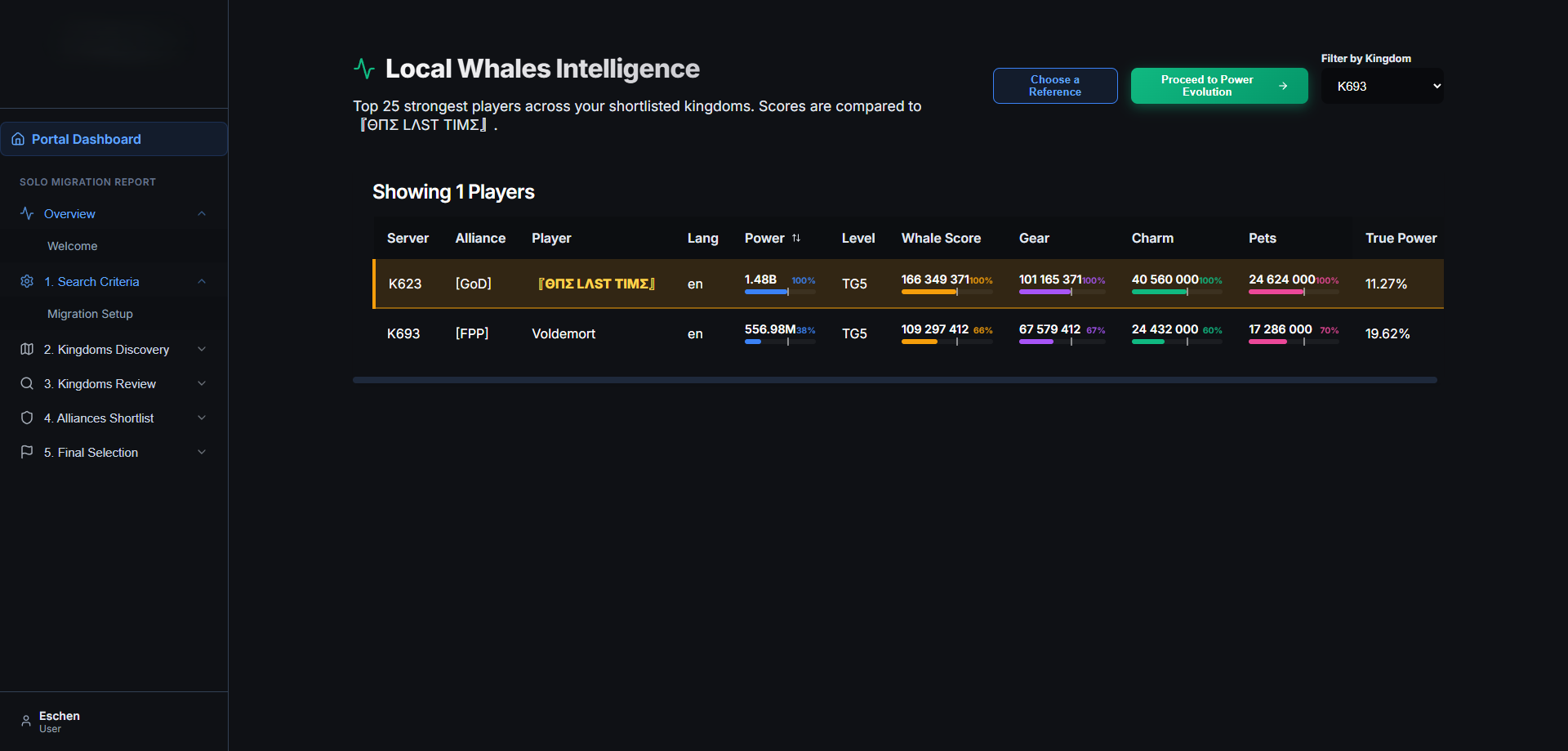Click Voldemort's gear progress bar
The height and width of the screenshot is (751, 1568).
pos(1062,342)
